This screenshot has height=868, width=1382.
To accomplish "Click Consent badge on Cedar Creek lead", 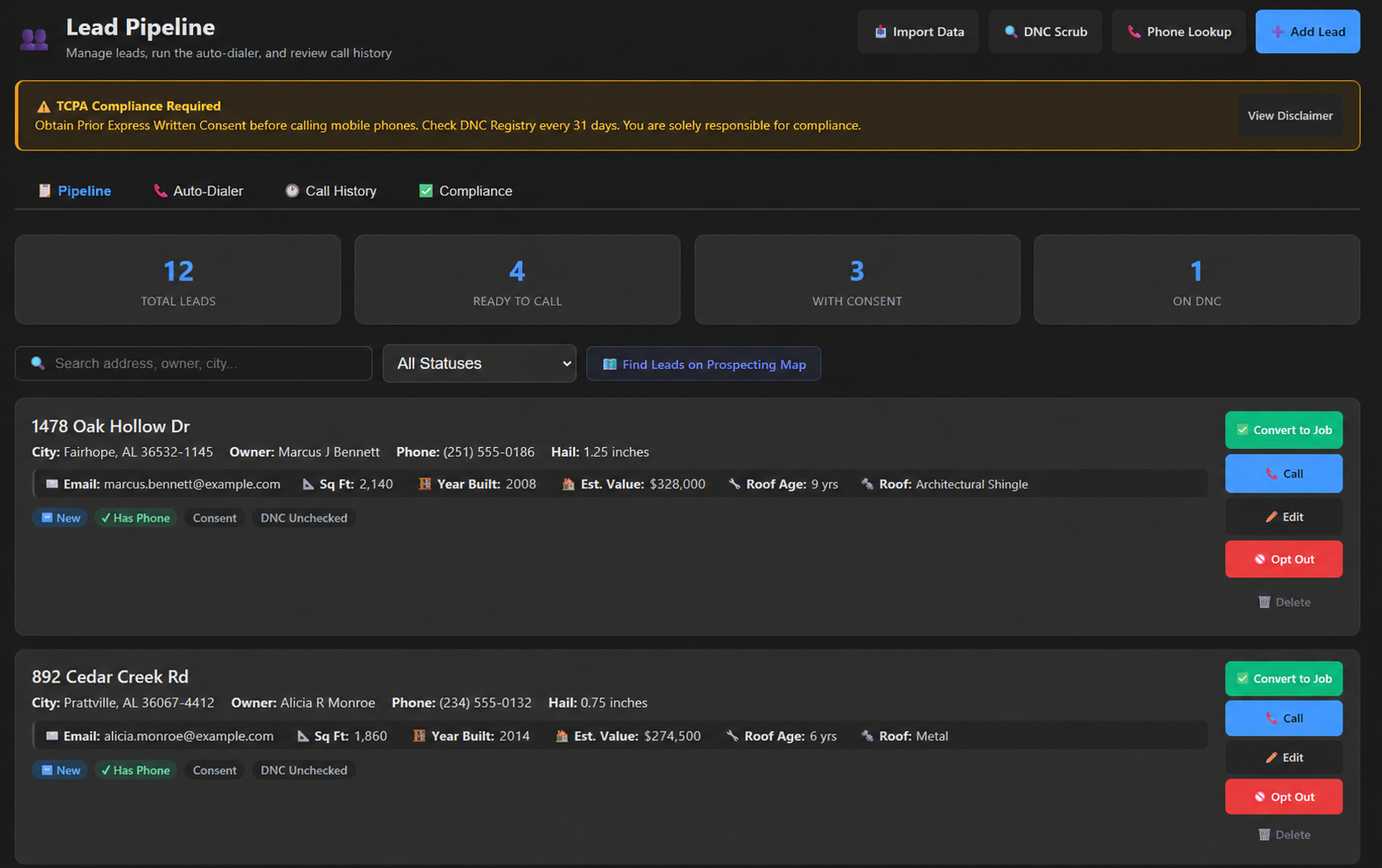I will pyautogui.click(x=214, y=770).
